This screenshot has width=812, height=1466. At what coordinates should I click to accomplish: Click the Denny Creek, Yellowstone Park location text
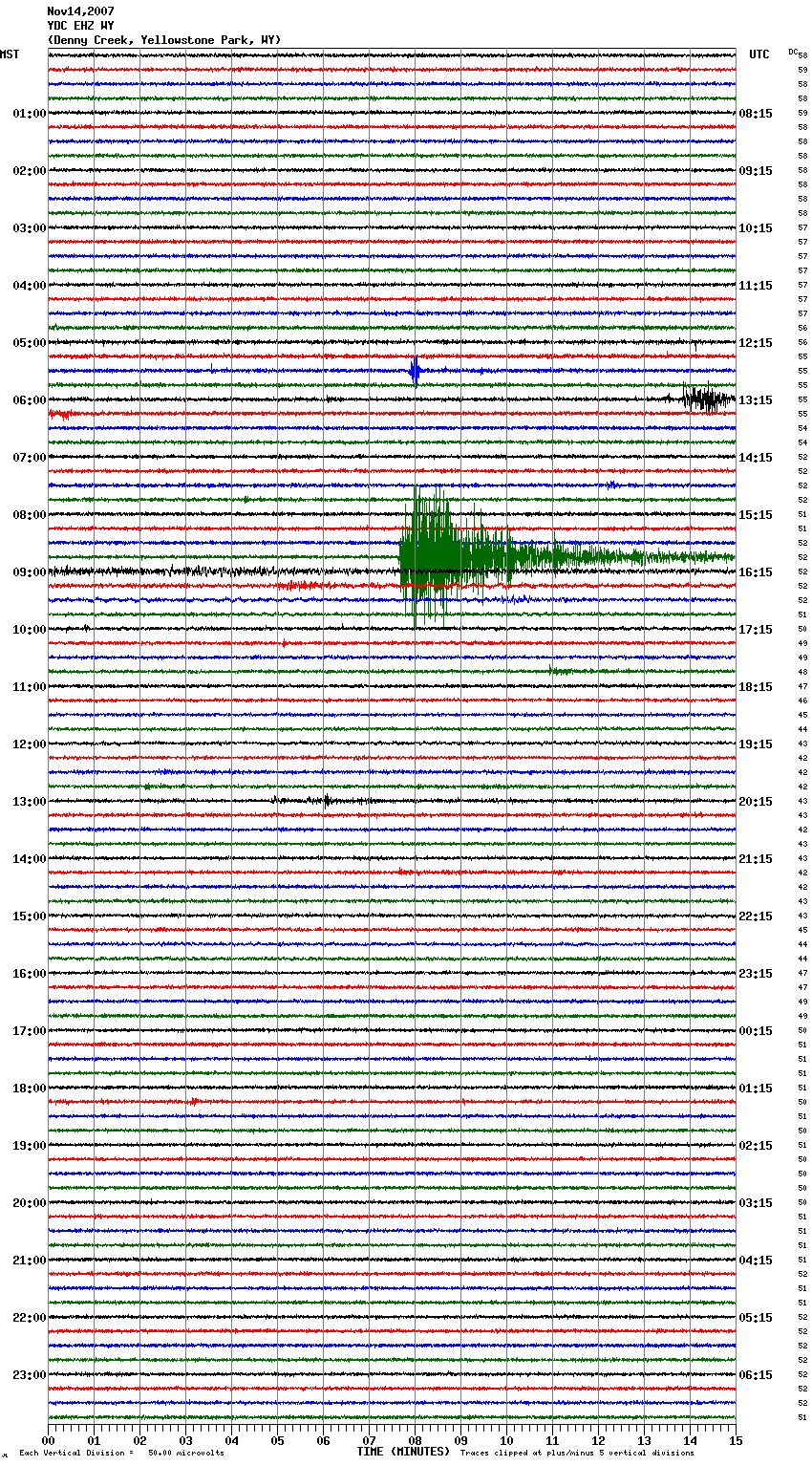[x=164, y=40]
